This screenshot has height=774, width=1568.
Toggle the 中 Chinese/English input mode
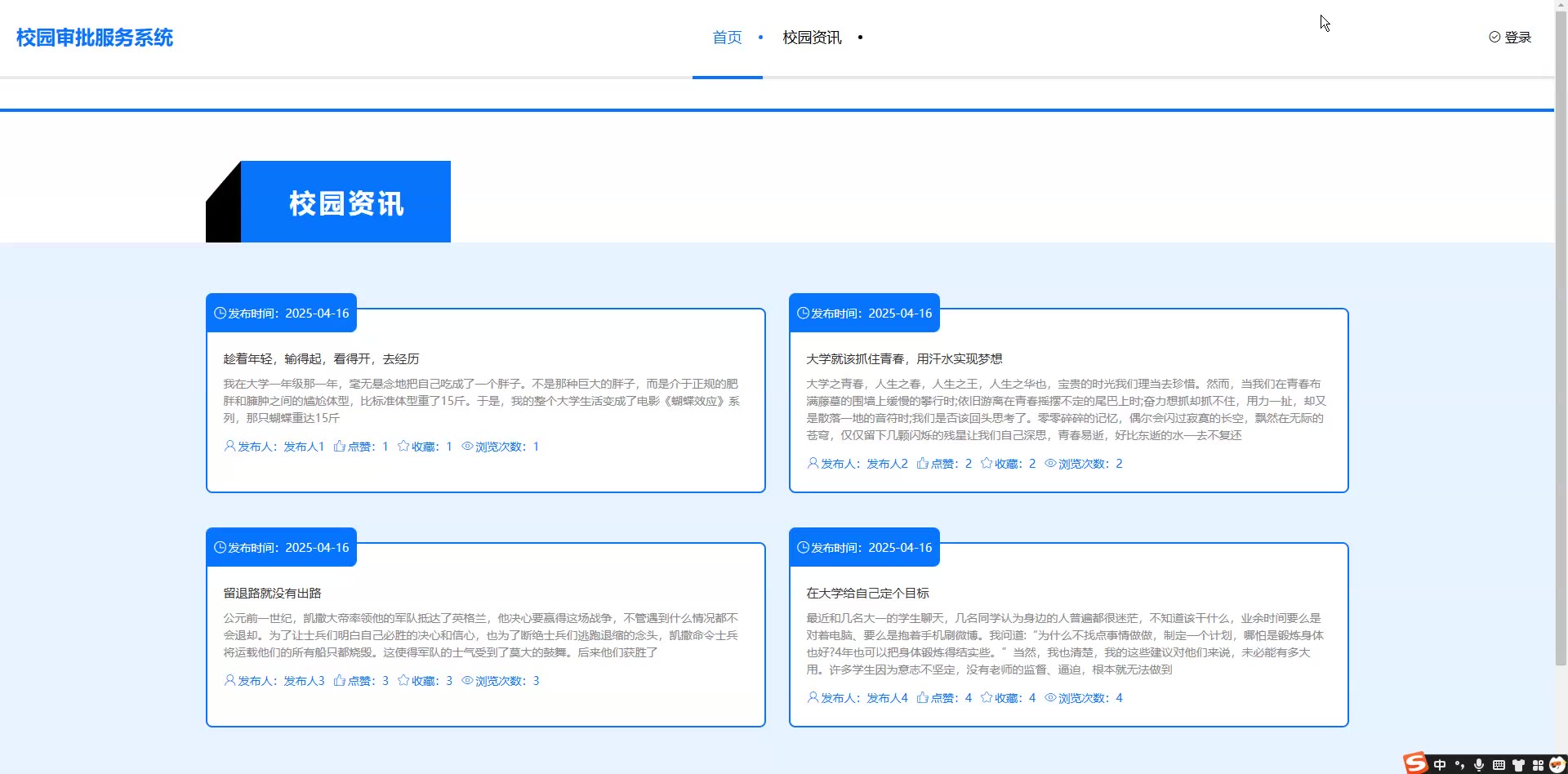[1439, 765]
